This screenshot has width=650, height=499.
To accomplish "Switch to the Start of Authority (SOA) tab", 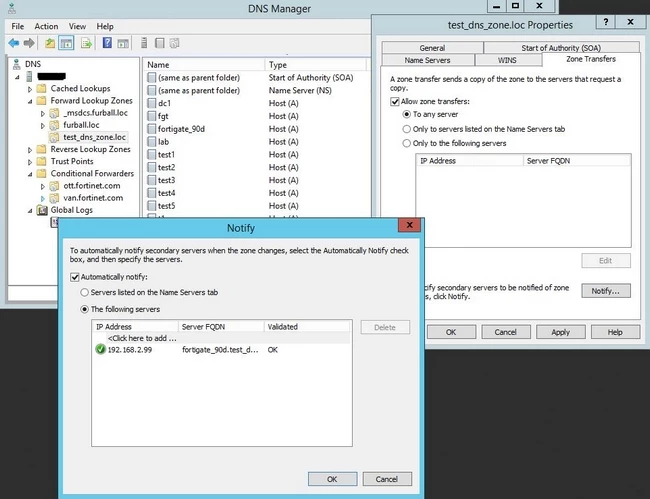I will point(561,48).
